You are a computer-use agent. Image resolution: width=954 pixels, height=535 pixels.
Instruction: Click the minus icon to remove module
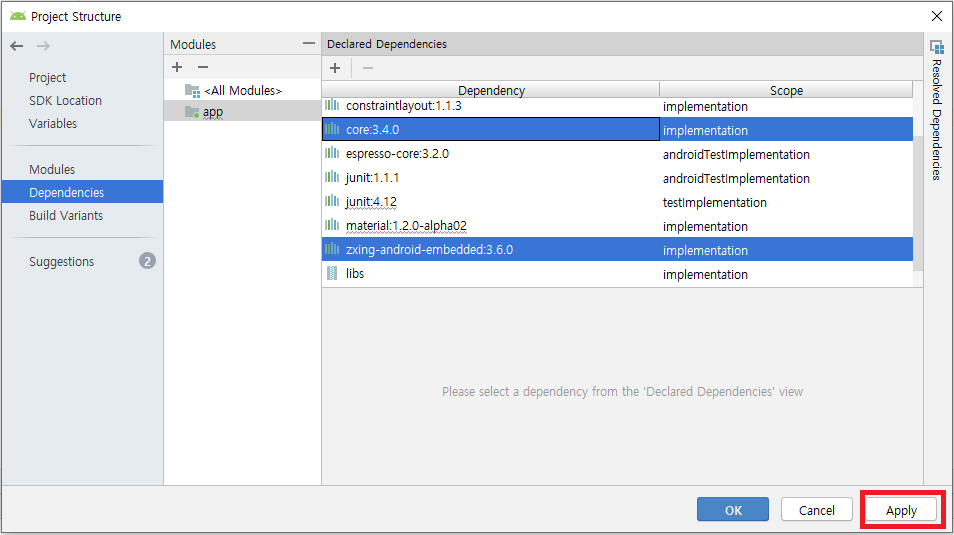[203, 67]
